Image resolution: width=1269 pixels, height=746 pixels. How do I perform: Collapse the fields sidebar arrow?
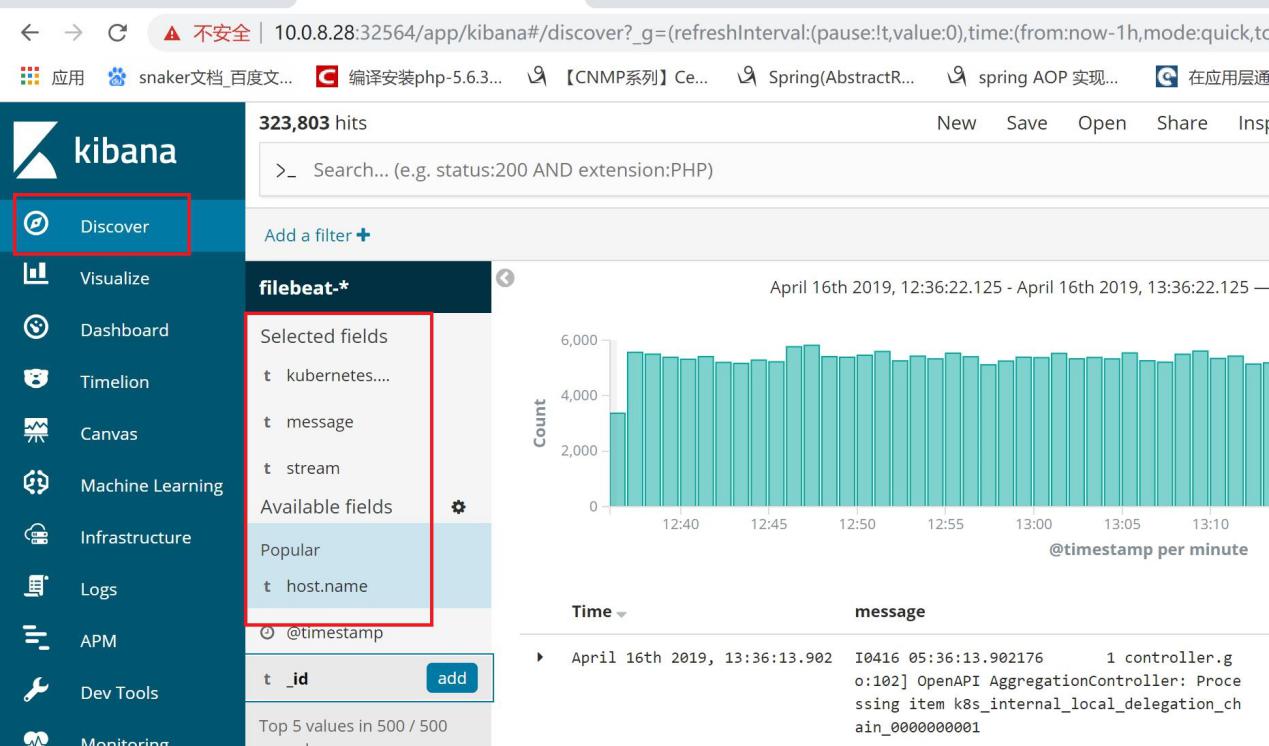point(505,278)
